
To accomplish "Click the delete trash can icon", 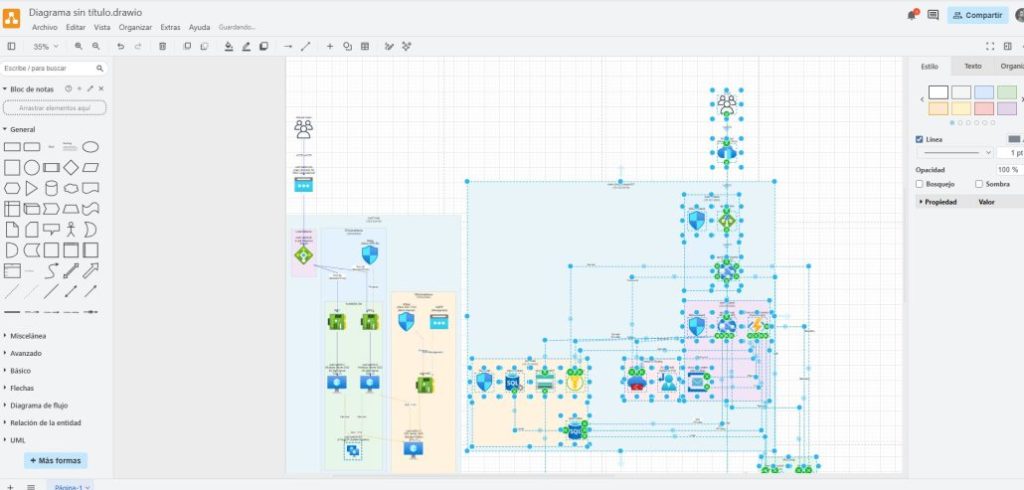I will pyautogui.click(x=163, y=46).
